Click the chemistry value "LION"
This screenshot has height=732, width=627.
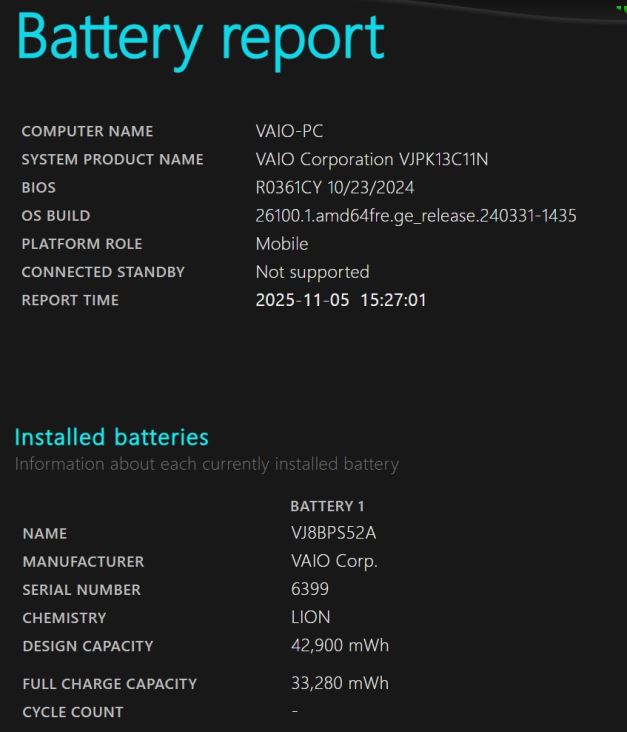311,617
